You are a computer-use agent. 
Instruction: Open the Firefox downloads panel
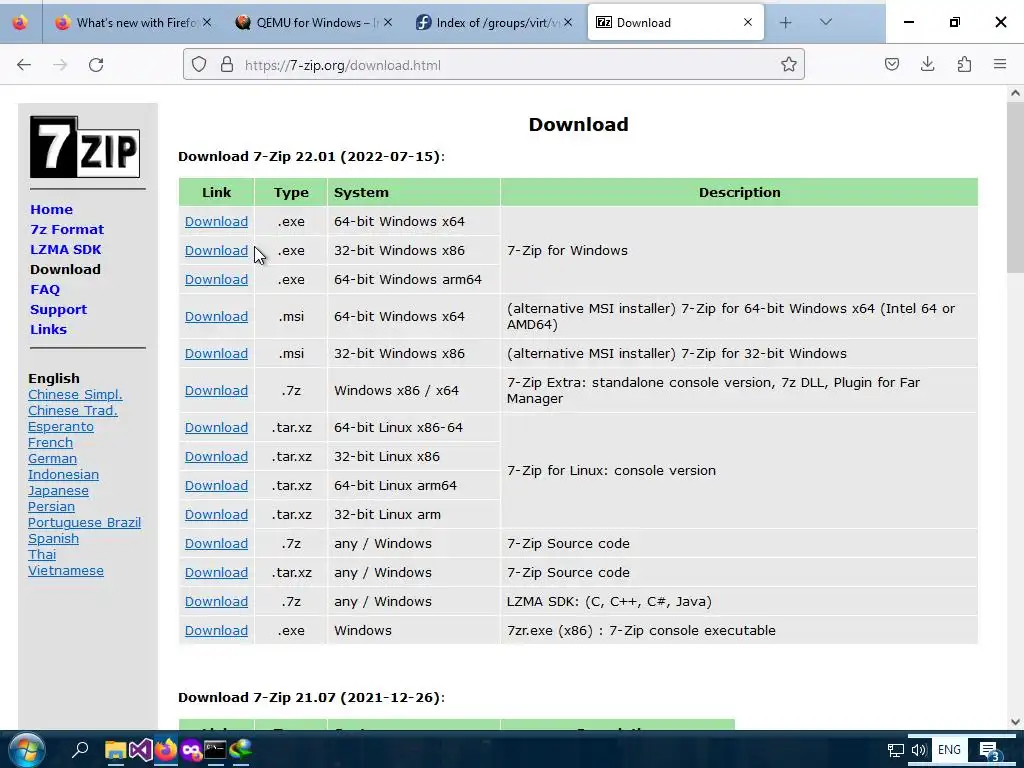(927, 65)
